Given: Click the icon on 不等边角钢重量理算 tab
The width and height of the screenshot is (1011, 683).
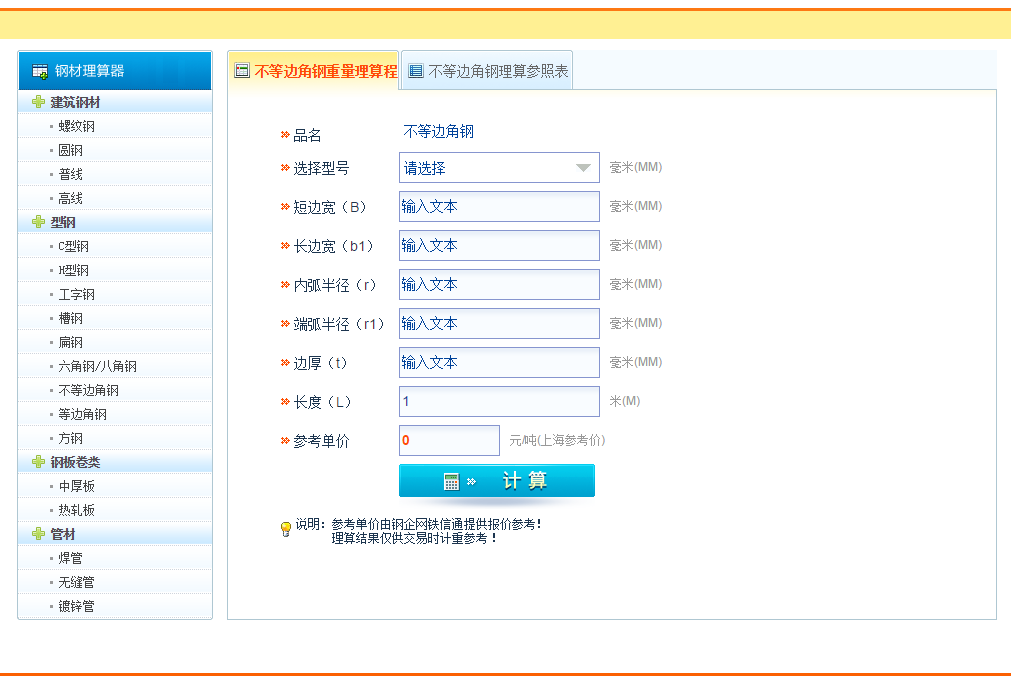Looking at the screenshot, I should pyautogui.click(x=241, y=71).
